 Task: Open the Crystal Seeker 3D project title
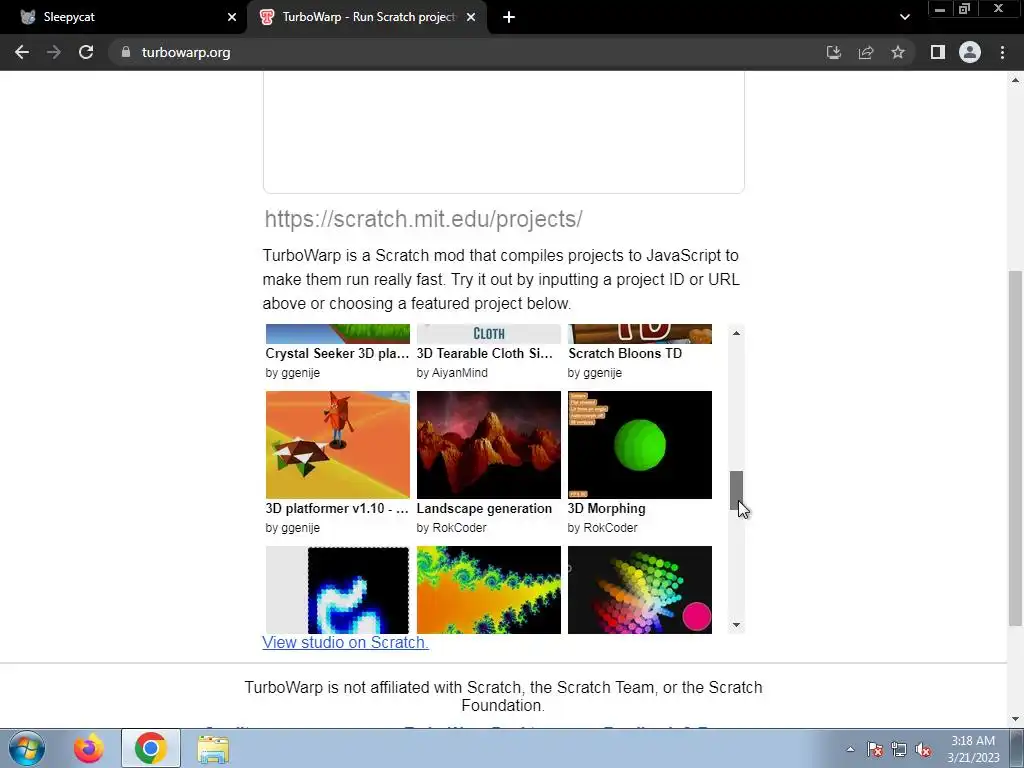[337, 353]
